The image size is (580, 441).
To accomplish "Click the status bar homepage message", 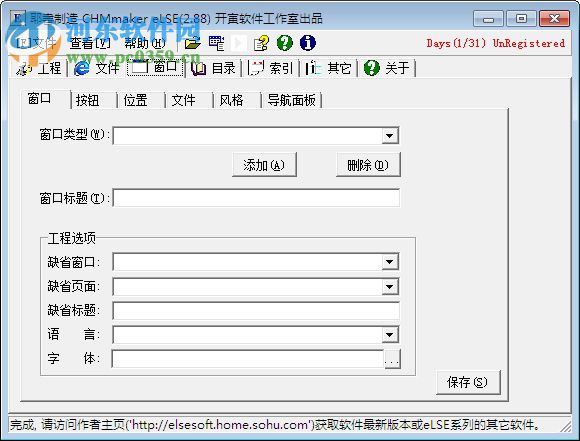I will click(x=275, y=425).
